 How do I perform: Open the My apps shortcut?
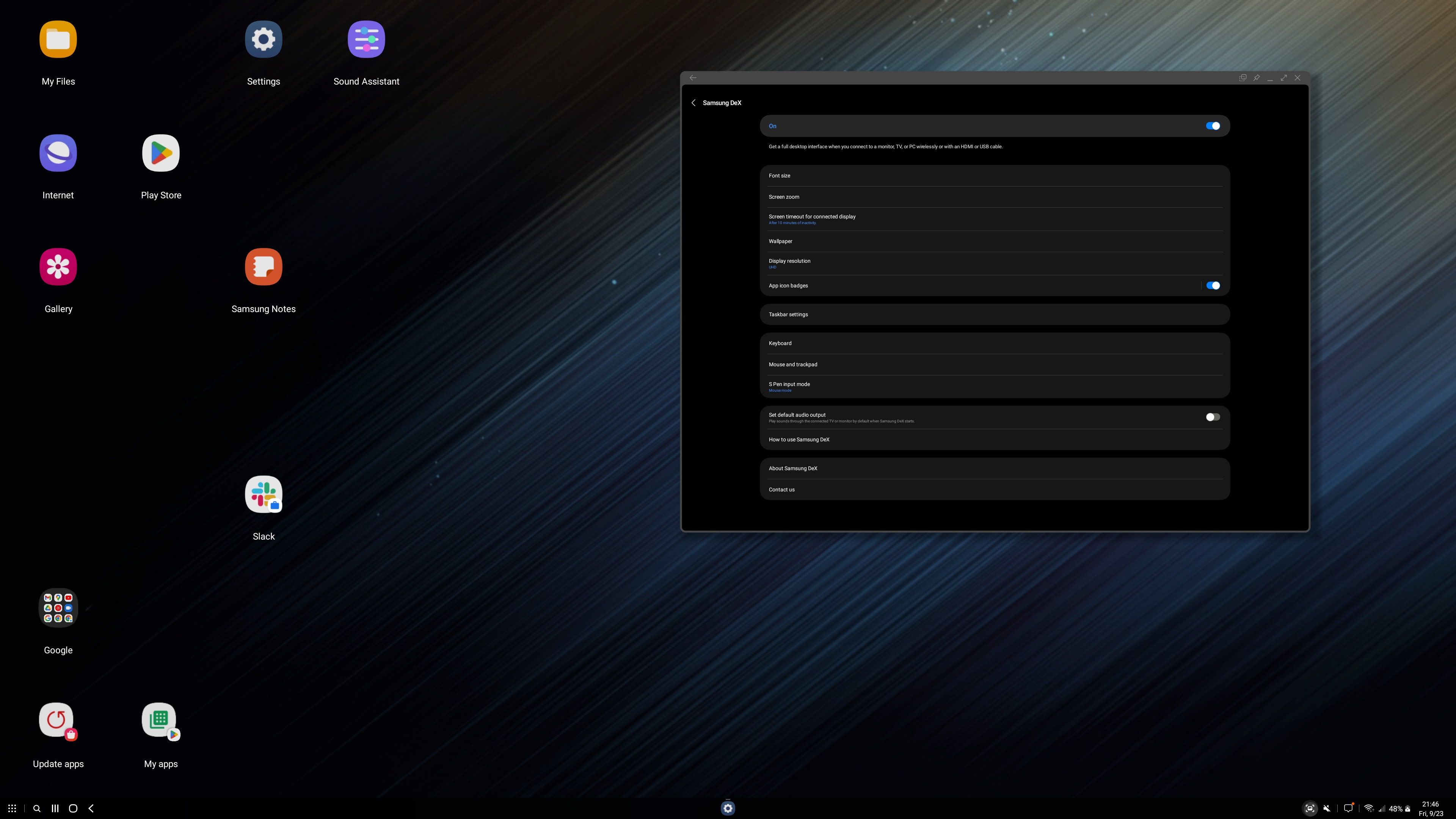pos(161,721)
